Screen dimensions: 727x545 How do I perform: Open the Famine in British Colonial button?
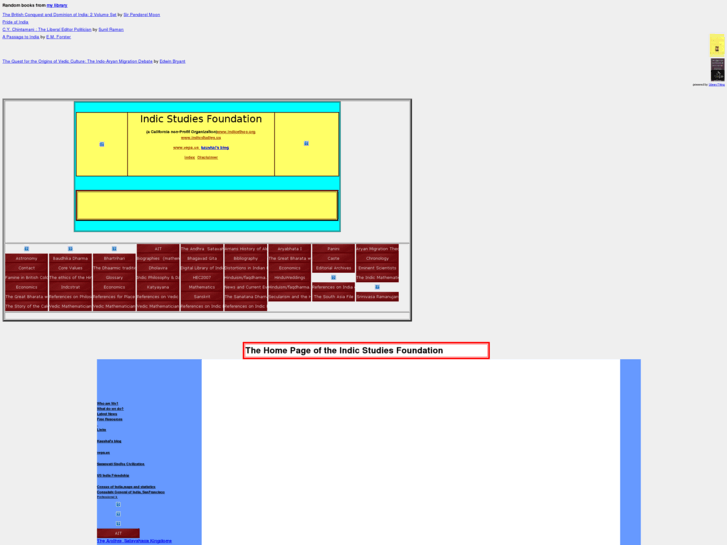(x=26, y=277)
